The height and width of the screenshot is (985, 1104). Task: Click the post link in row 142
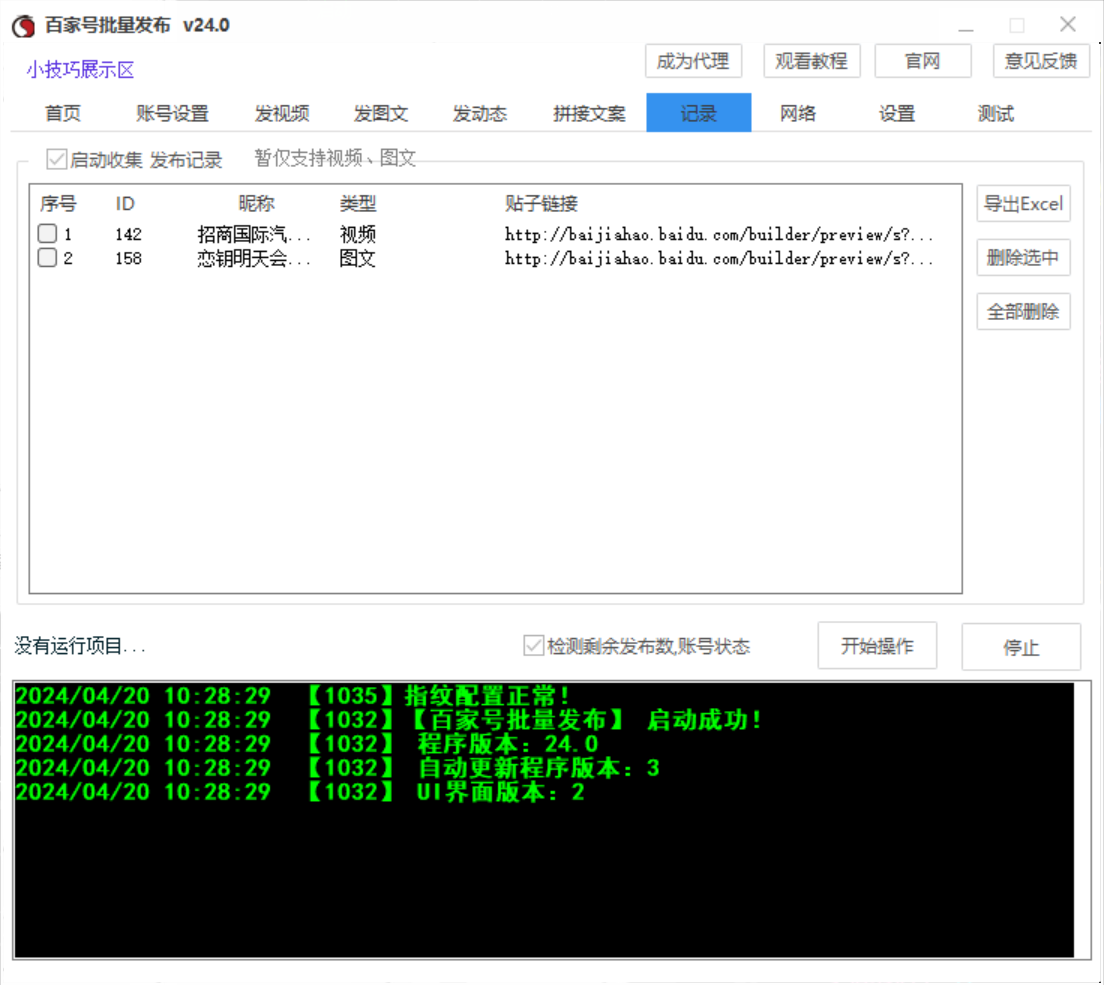tap(719, 234)
